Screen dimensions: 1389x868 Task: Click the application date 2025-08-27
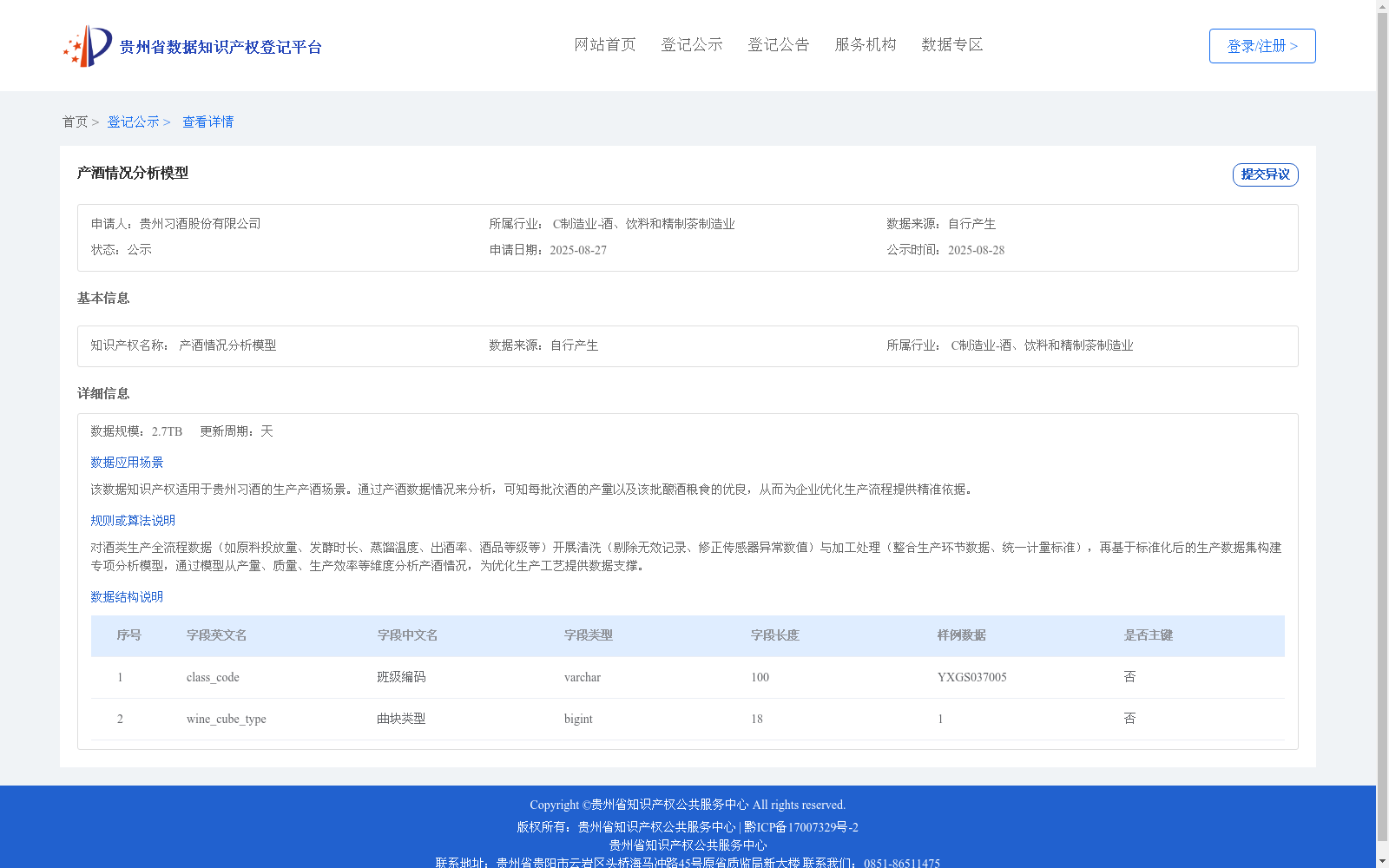(578, 250)
